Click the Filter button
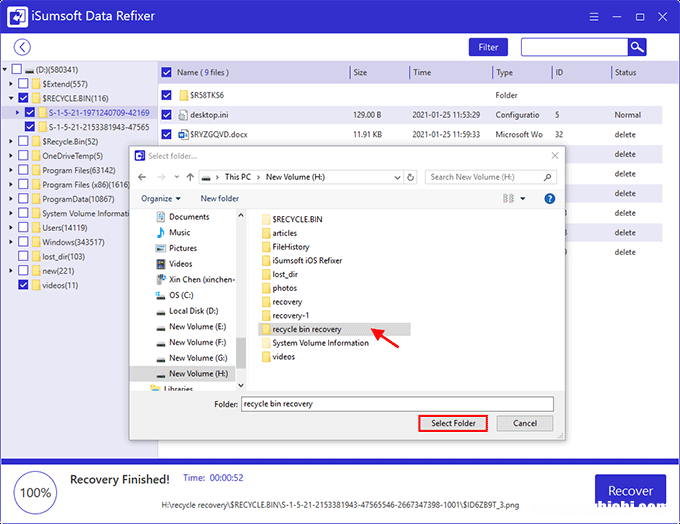 488,47
